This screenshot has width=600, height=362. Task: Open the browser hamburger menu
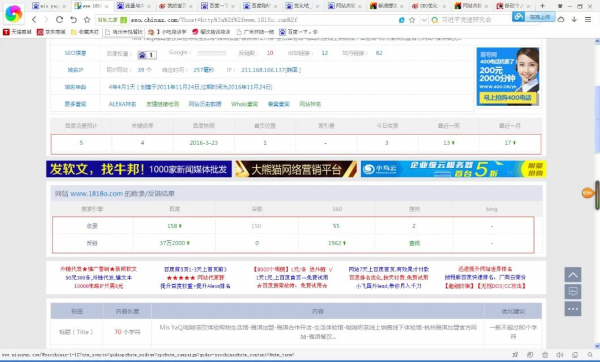(588, 20)
